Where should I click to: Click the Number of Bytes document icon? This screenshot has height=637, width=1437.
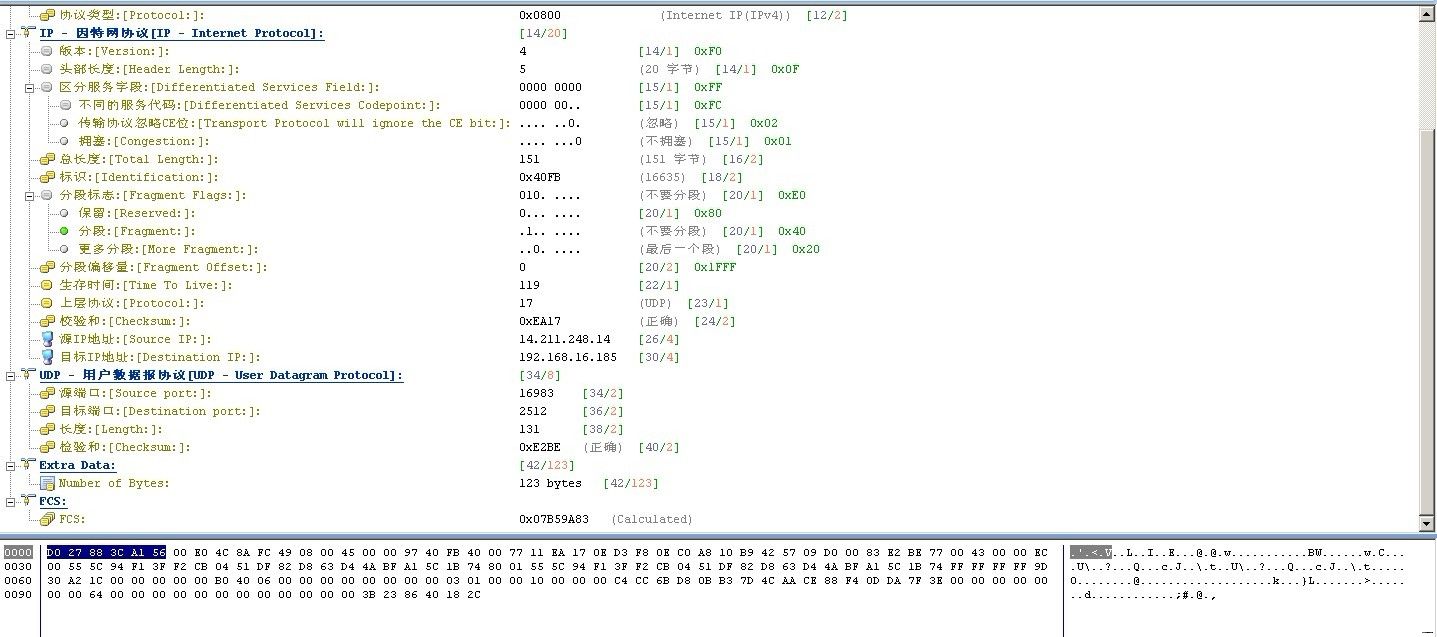(x=47, y=483)
